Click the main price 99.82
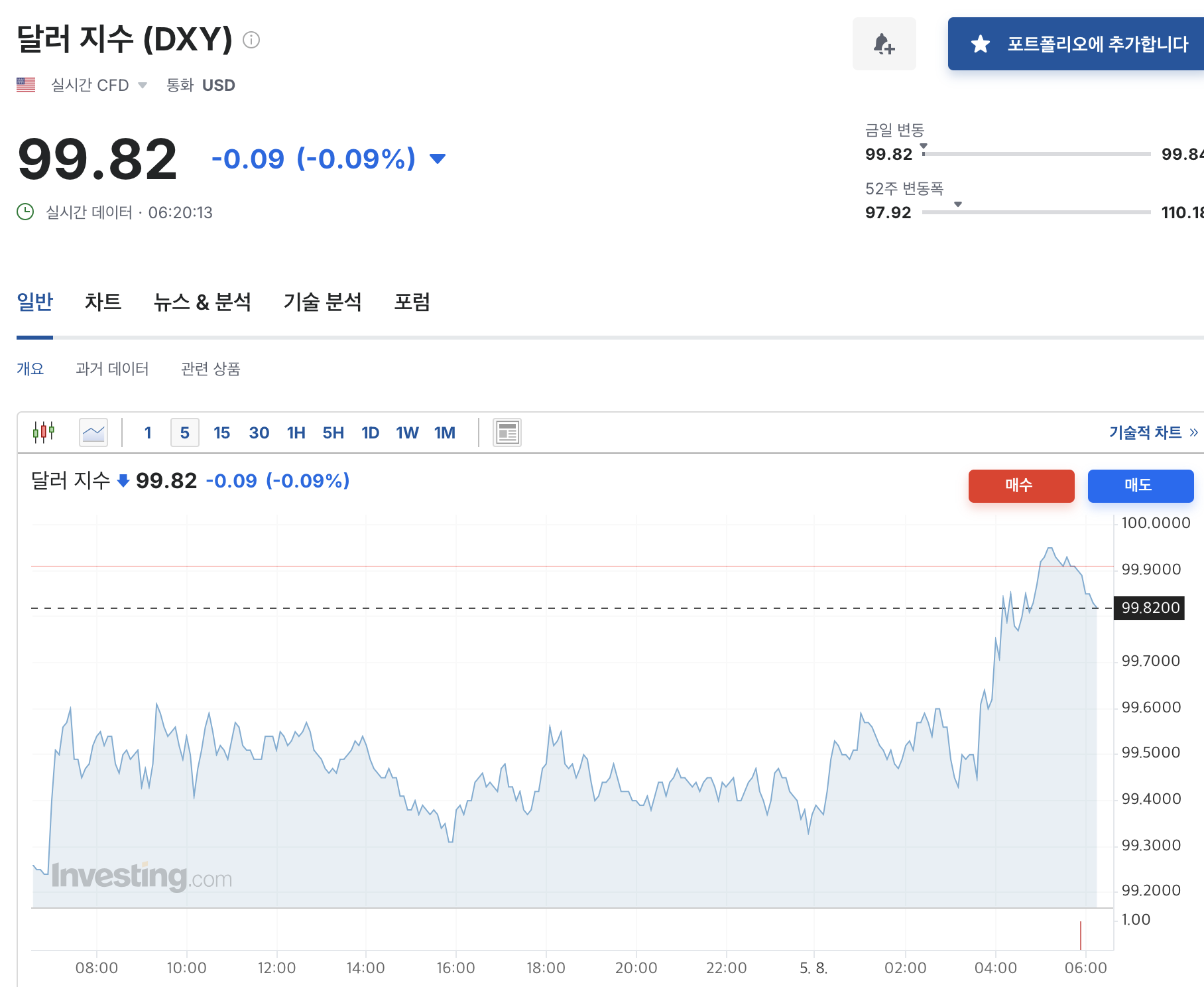The height and width of the screenshot is (987, 1204). [x=97, y=159]
